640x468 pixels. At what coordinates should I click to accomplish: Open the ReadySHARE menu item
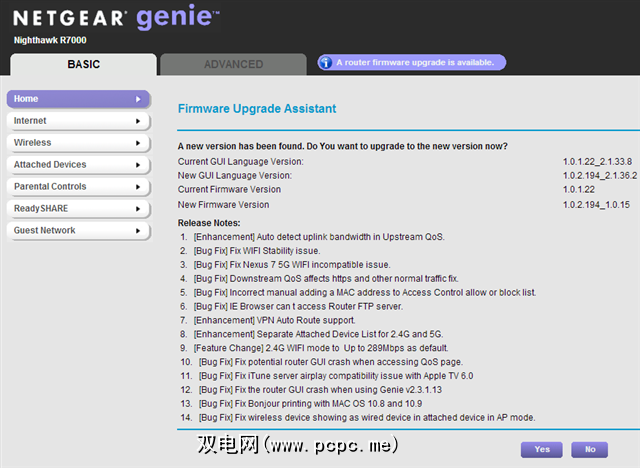[78, 208]
